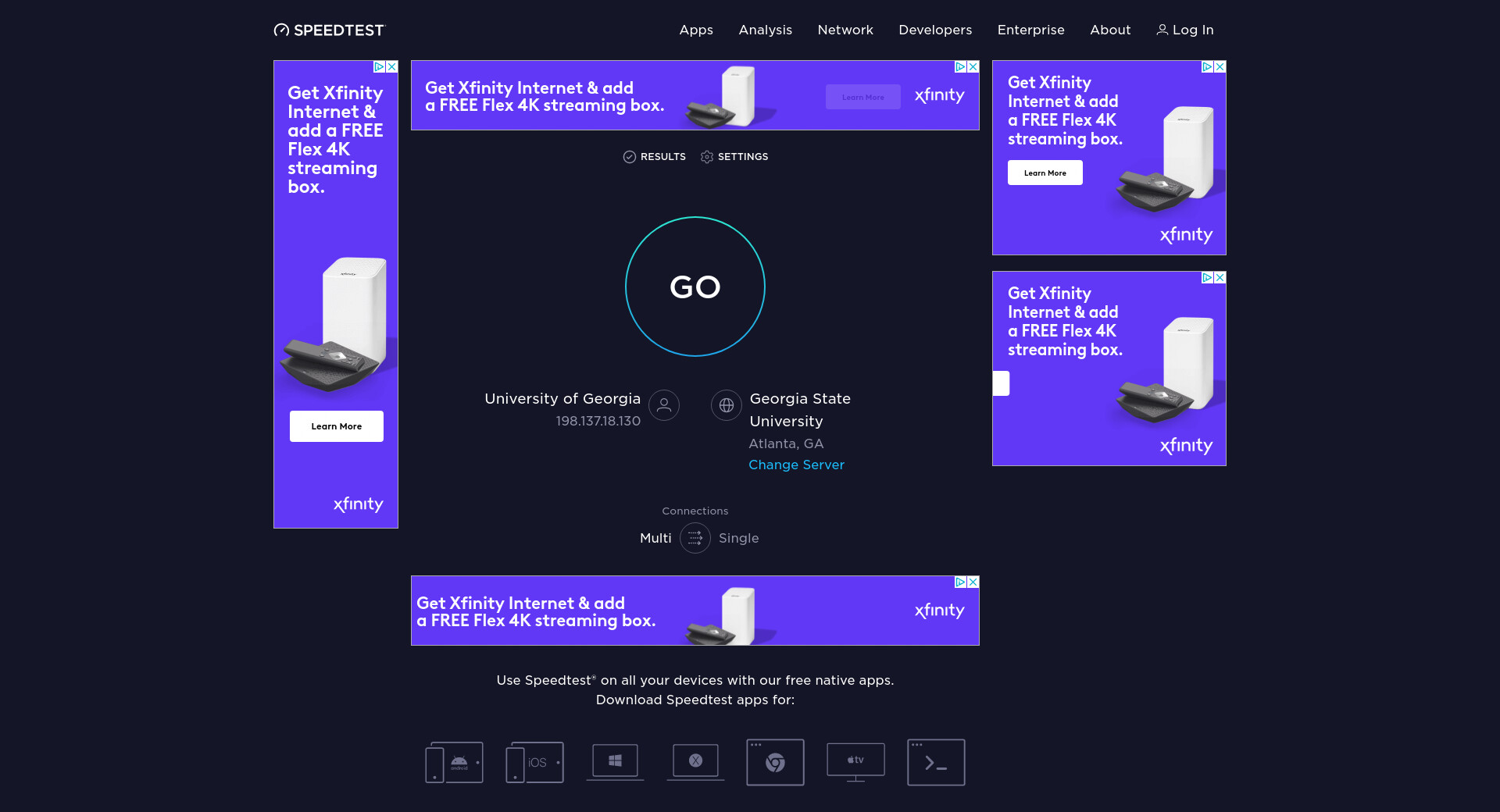This screenshot has width=1500, height=812.
Task: Open the Network menu item
Action: click(845, 30)
